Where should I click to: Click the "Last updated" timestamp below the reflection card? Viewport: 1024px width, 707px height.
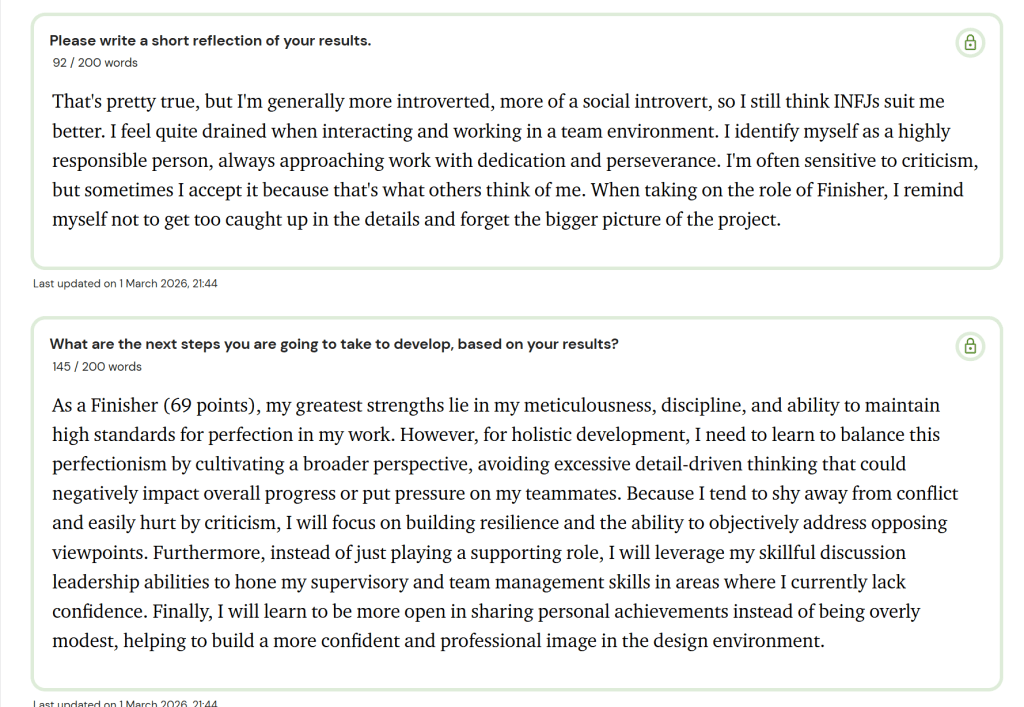click(x=125, y=284)
